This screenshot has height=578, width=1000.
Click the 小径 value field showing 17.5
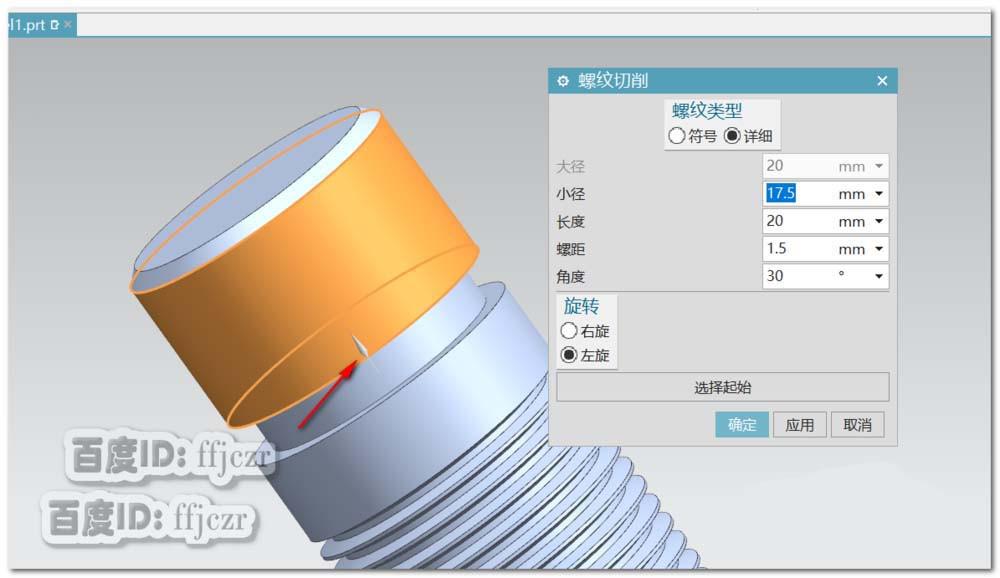click(790, 193)
